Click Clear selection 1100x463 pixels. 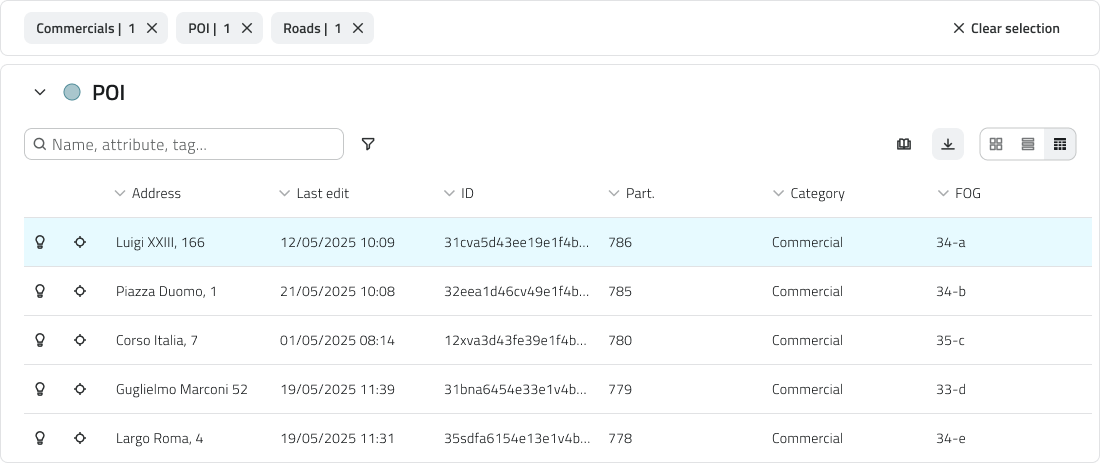pos(1006,28)
